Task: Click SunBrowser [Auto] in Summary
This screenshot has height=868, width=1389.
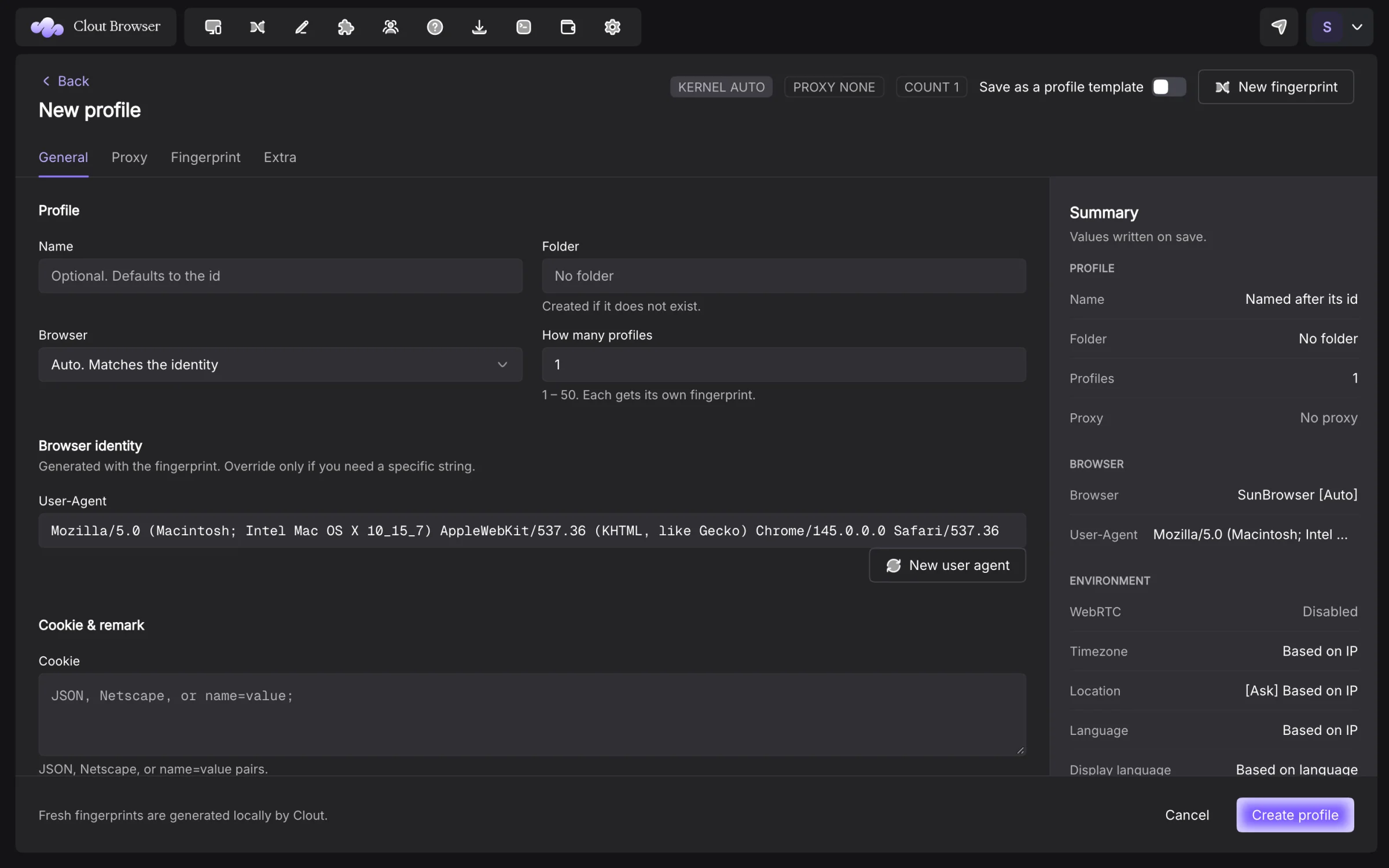Action: (1297, 495)
